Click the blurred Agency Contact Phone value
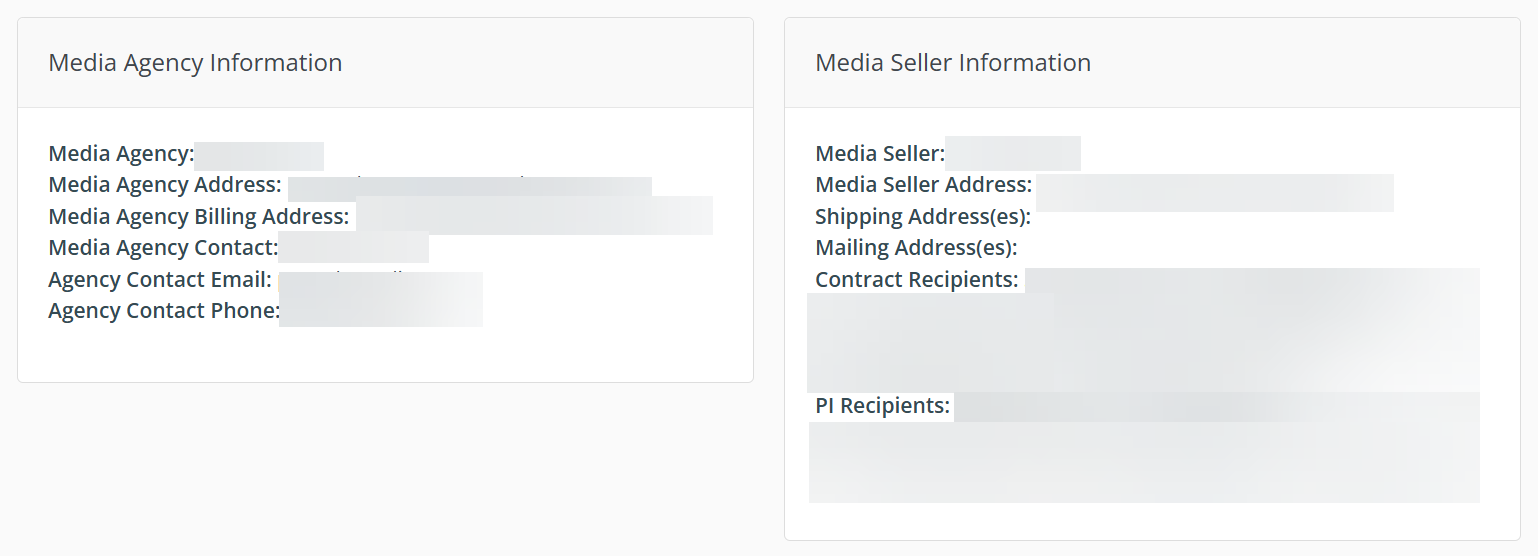The image size is (1538, 556). [x=380, y=311]
